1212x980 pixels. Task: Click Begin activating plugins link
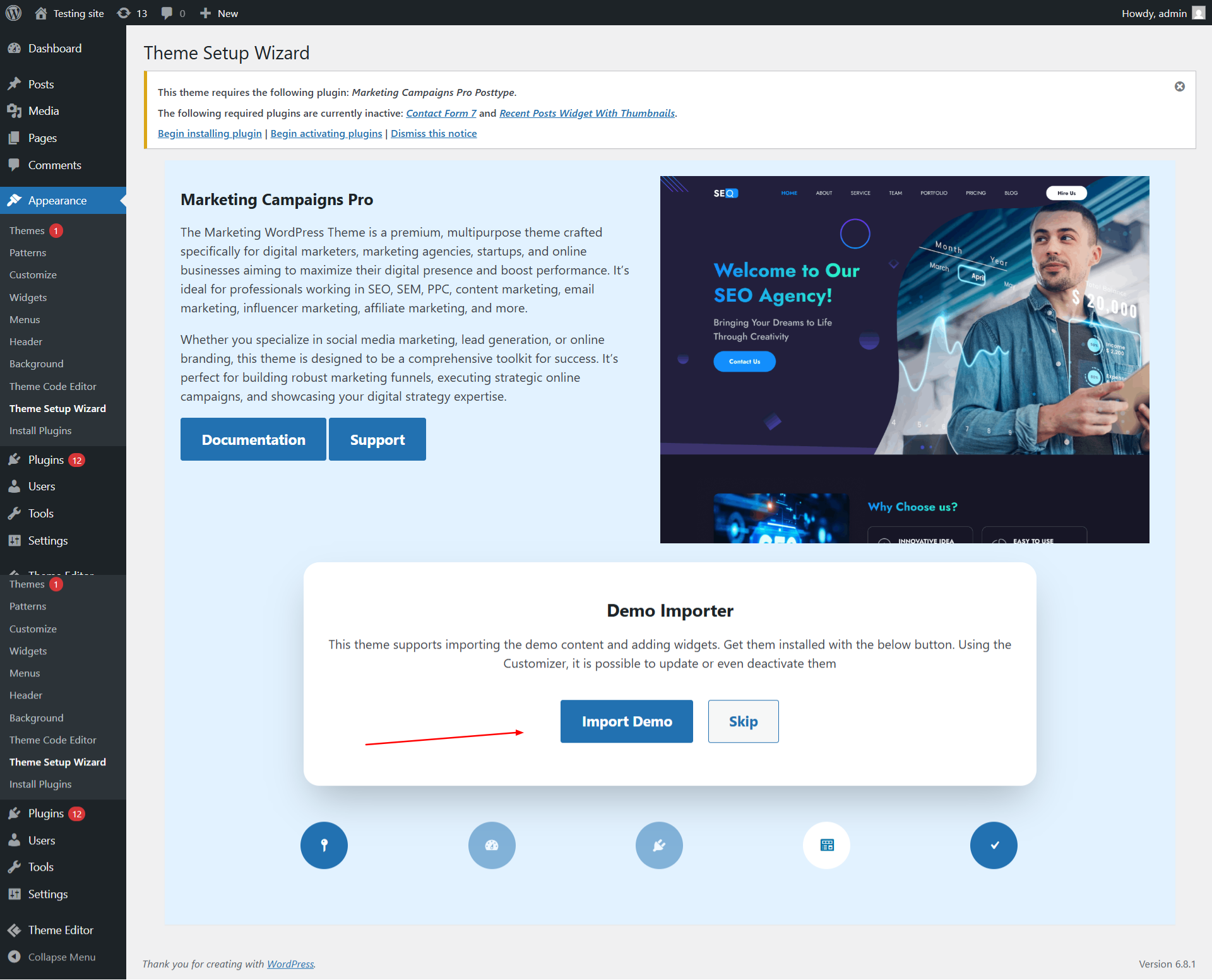tap(326, 134)
